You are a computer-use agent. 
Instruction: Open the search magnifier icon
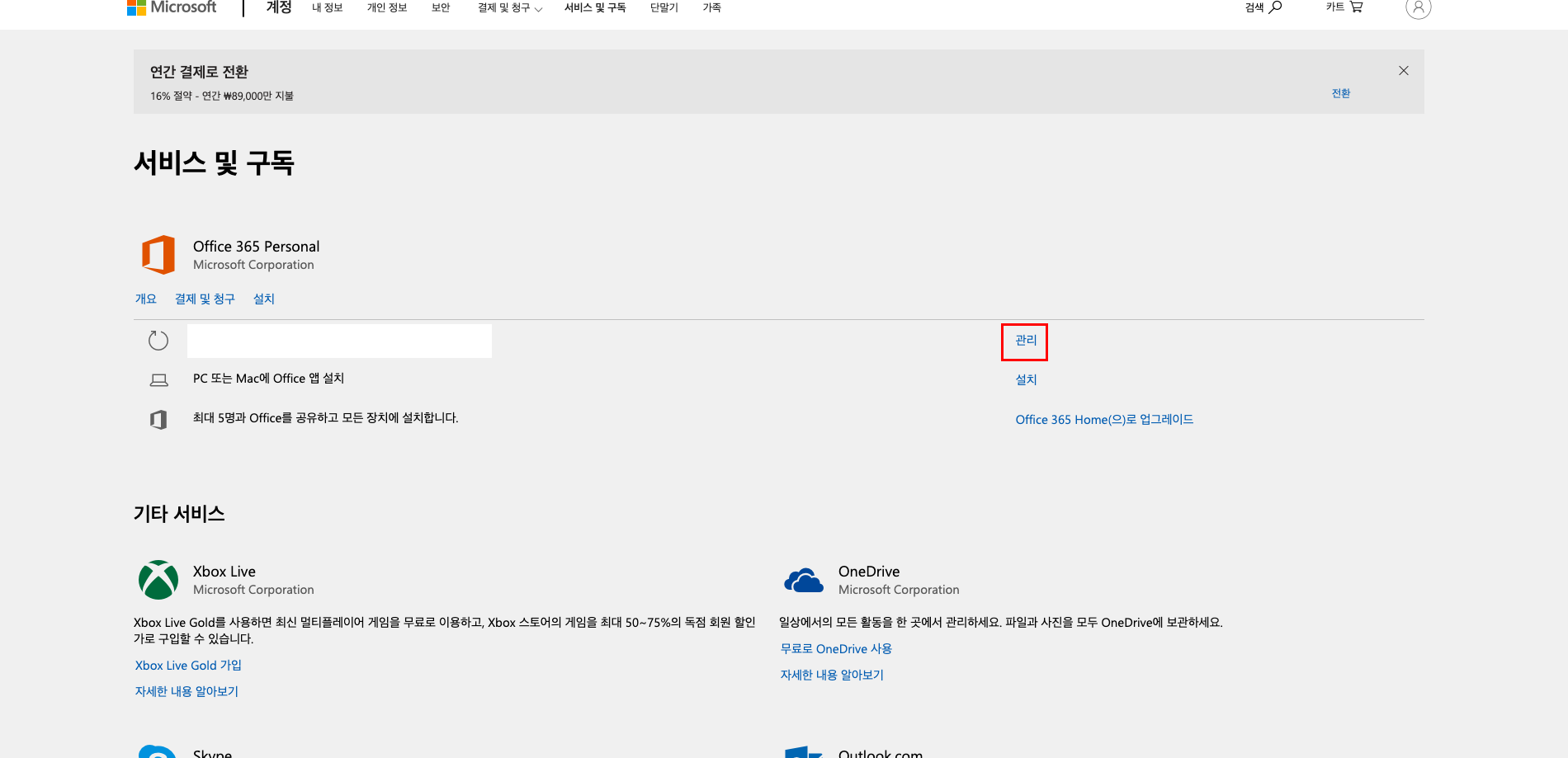pos(1275,7)
